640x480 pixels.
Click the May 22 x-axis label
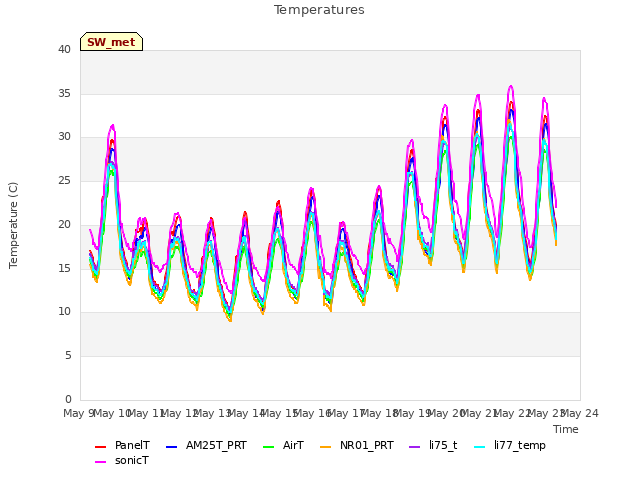[x=513, y=413]
